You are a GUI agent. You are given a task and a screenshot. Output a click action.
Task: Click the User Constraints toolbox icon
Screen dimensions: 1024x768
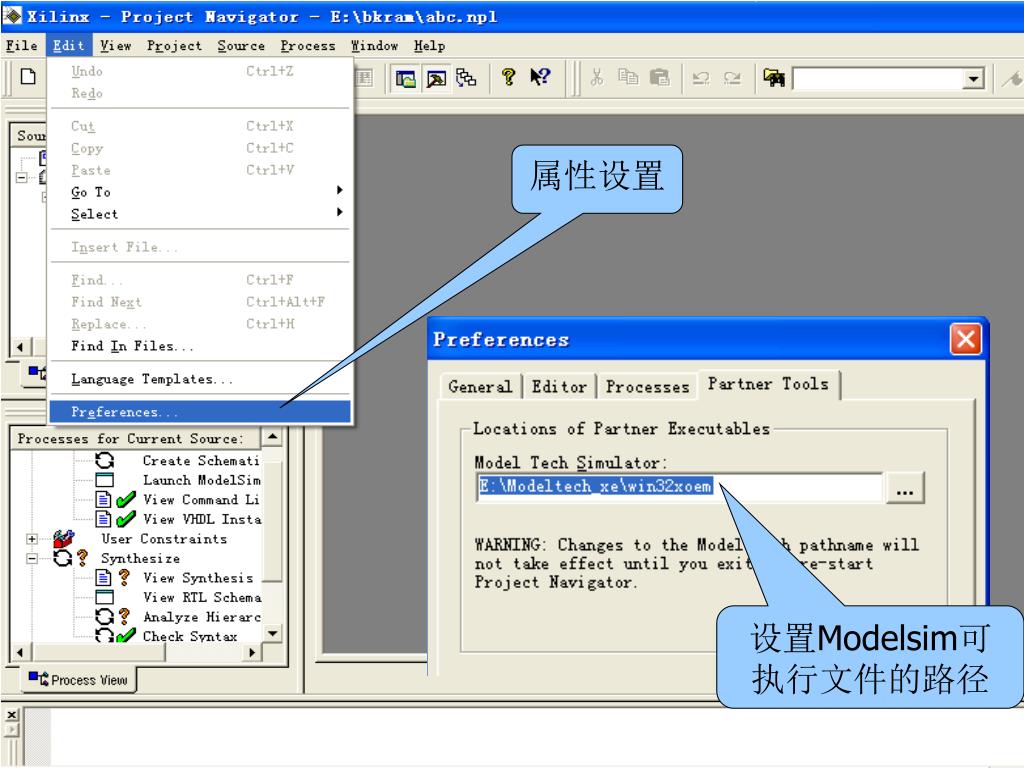point(63,539)
